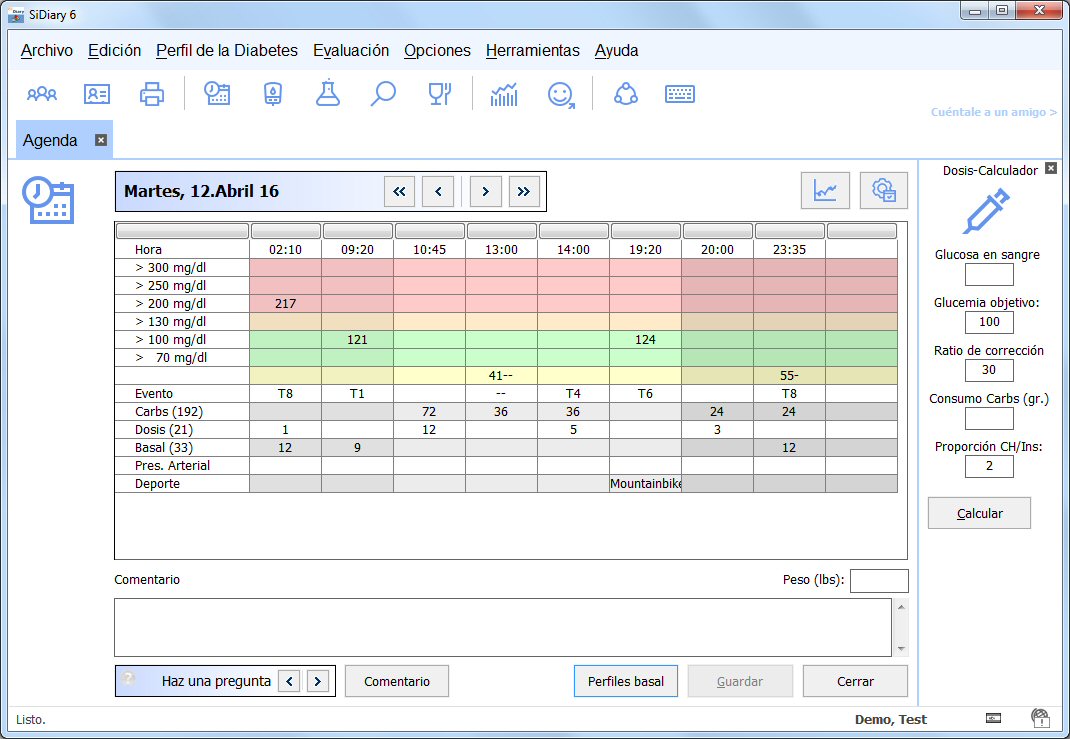This screenshot has height=739, width=1070.
Task: Click the Glucosa en sangre input field
Action: pos(989,274)
